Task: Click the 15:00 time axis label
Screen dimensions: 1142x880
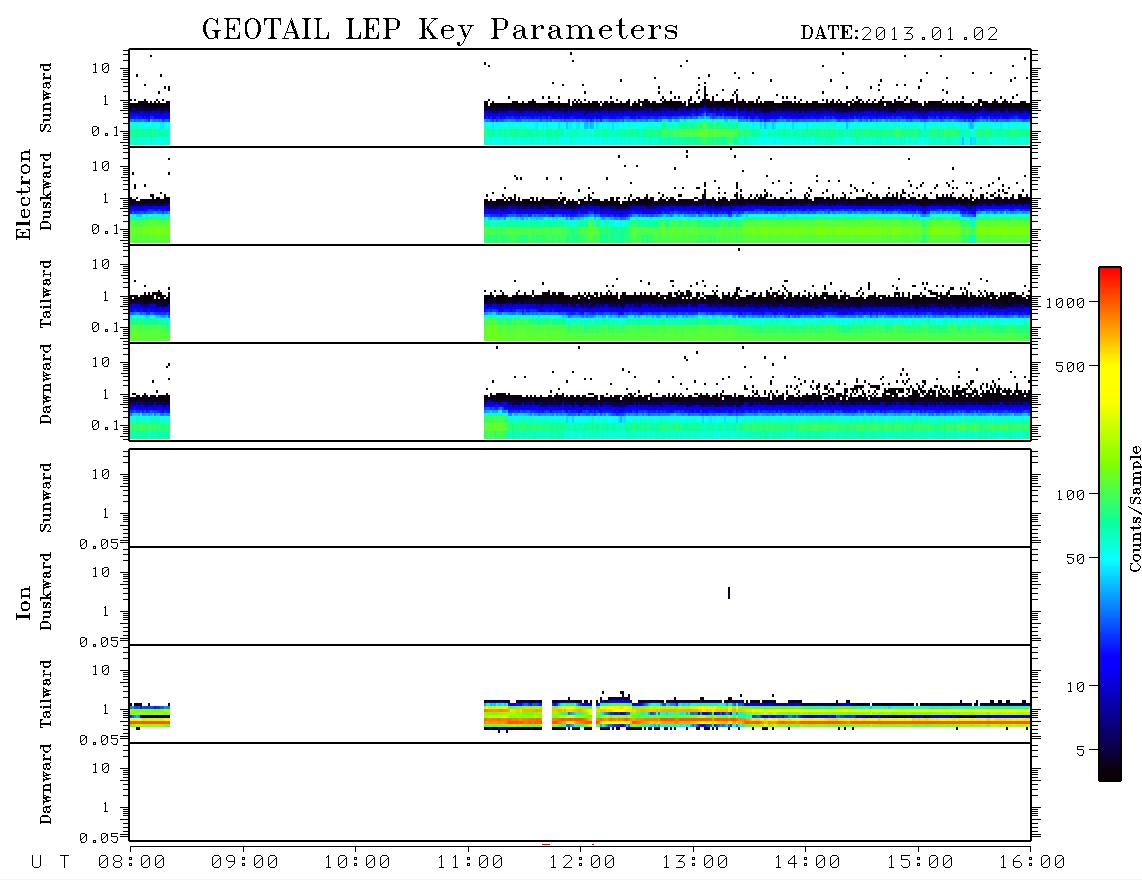Action: coord(920,863)
